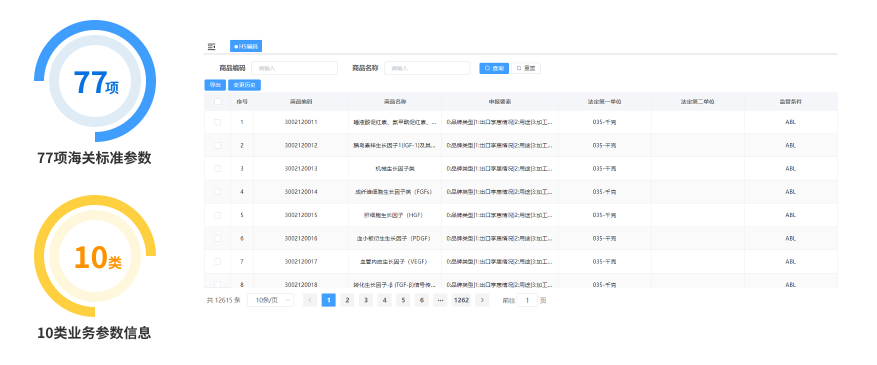
Task: Click product code cell 3002120016
Action: pyautogui.click(x=301, y=238)
